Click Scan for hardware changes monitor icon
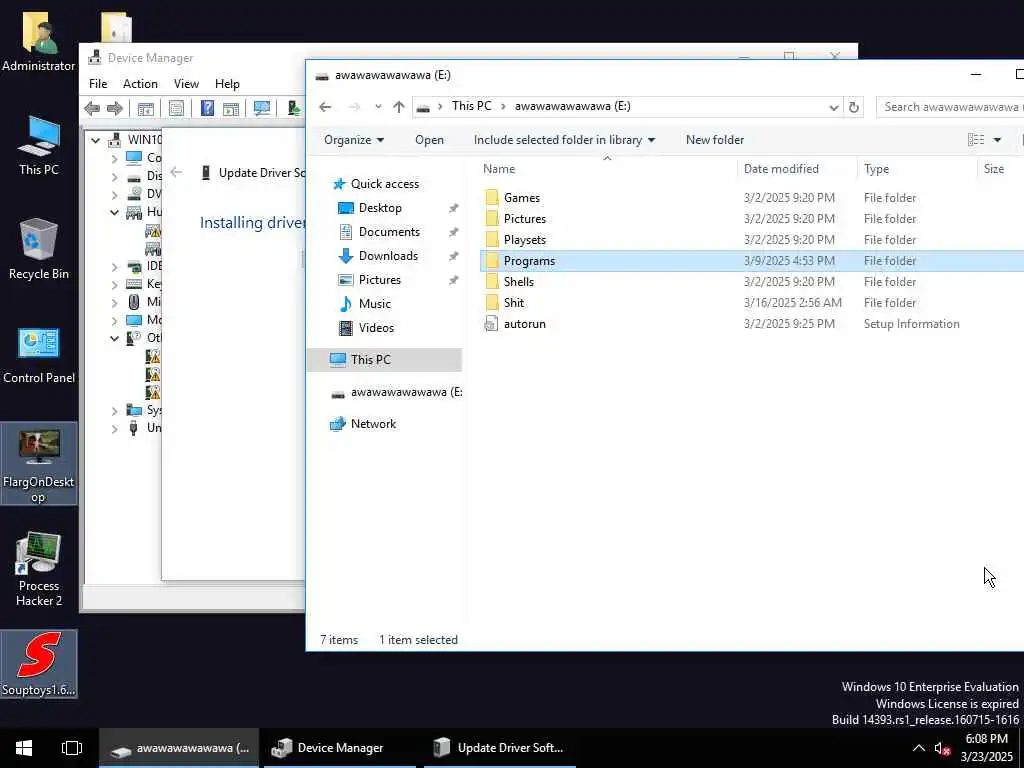Viewport: 1024px width, 768px height. pyautogui.click(x=262, y=108)
